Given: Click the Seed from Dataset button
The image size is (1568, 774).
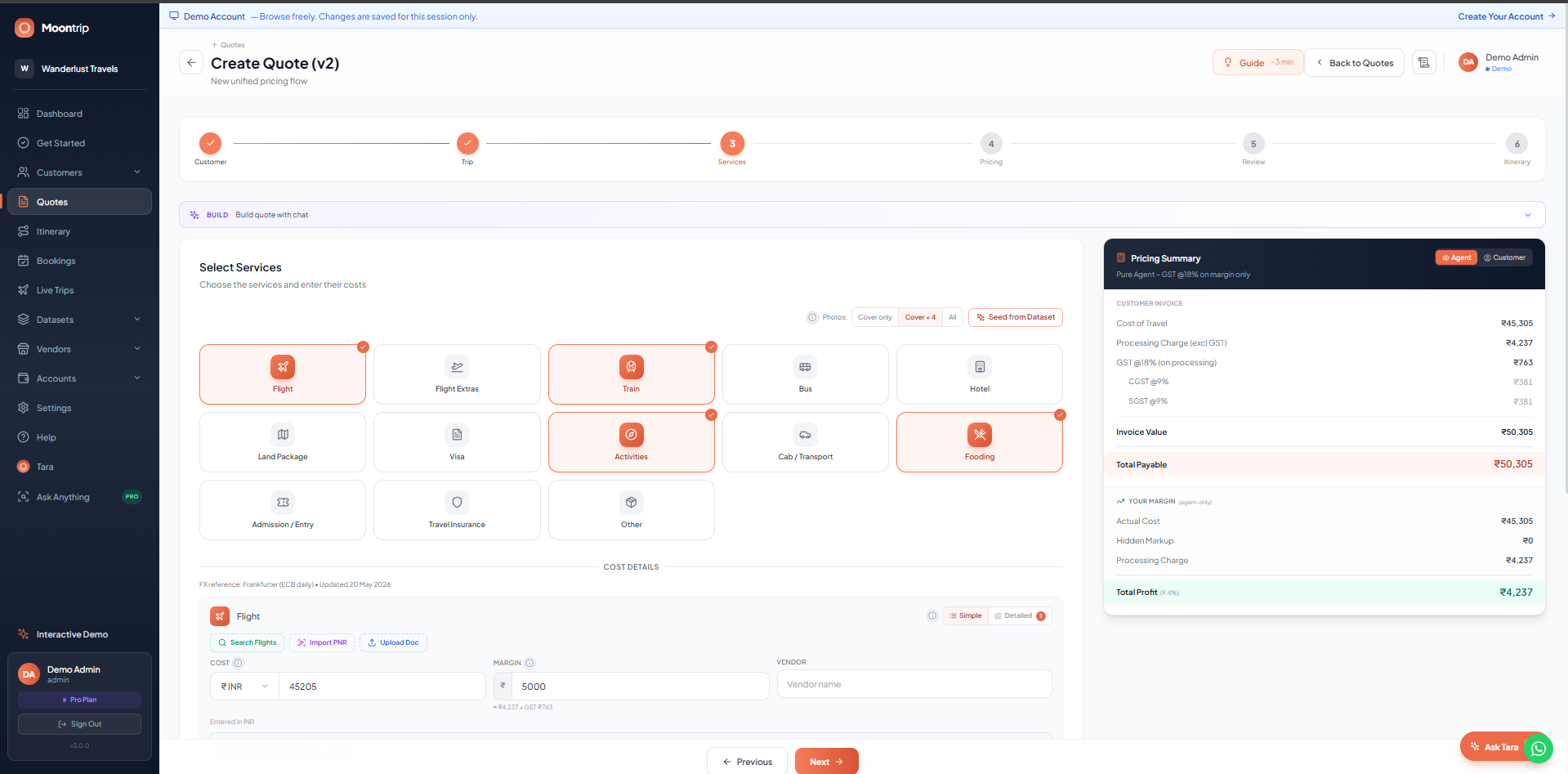Looking at the screenshot, I should [1016, 317].
